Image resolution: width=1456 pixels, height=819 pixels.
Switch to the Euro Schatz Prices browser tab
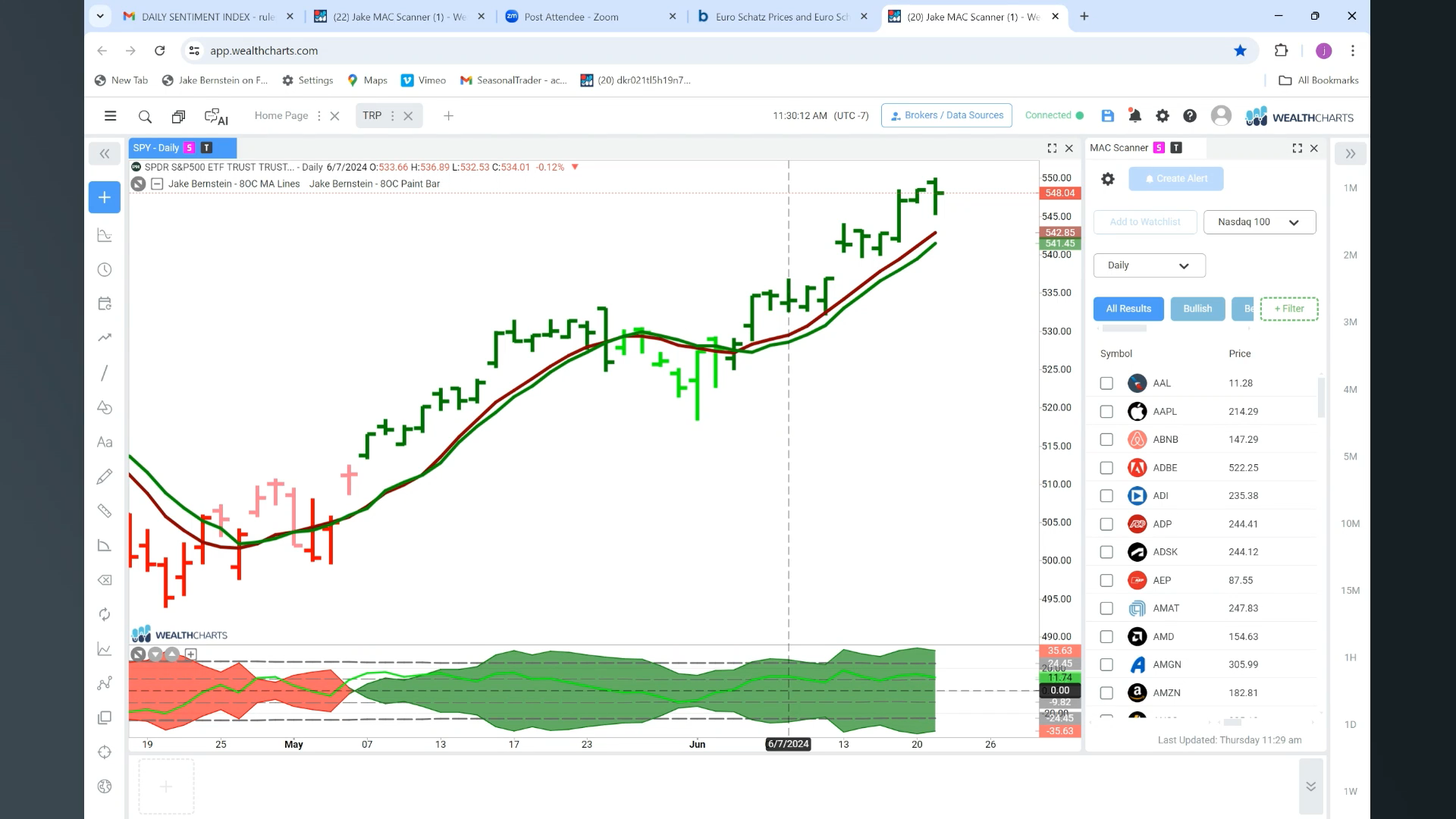point(782,17)
